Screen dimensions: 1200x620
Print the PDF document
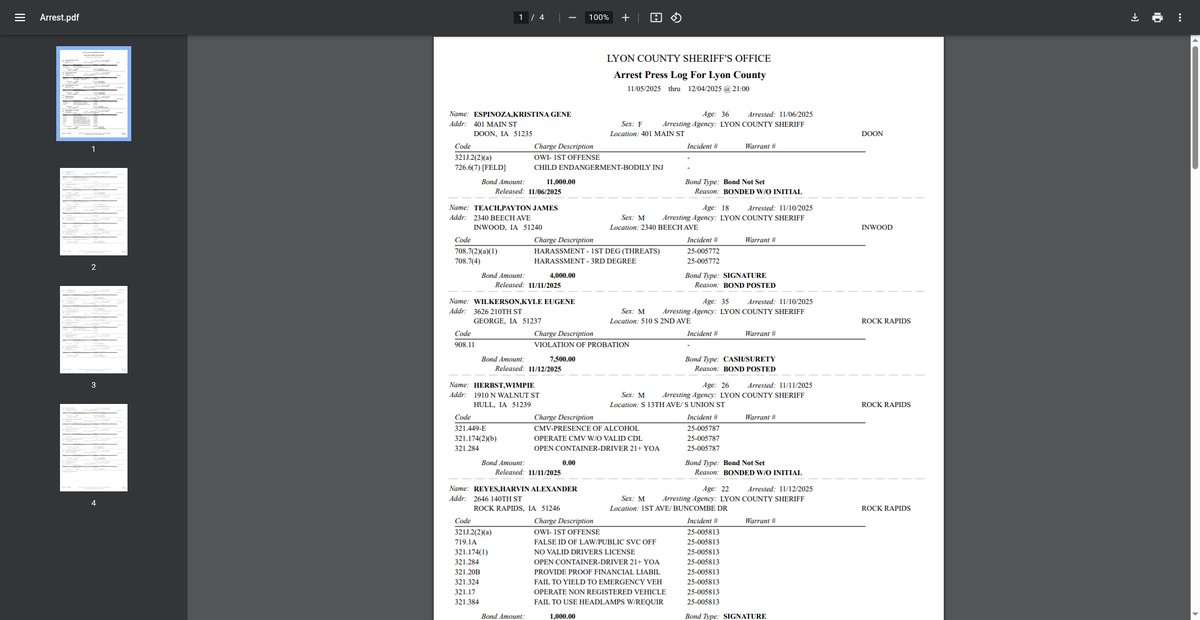(x=1157, y=18)
